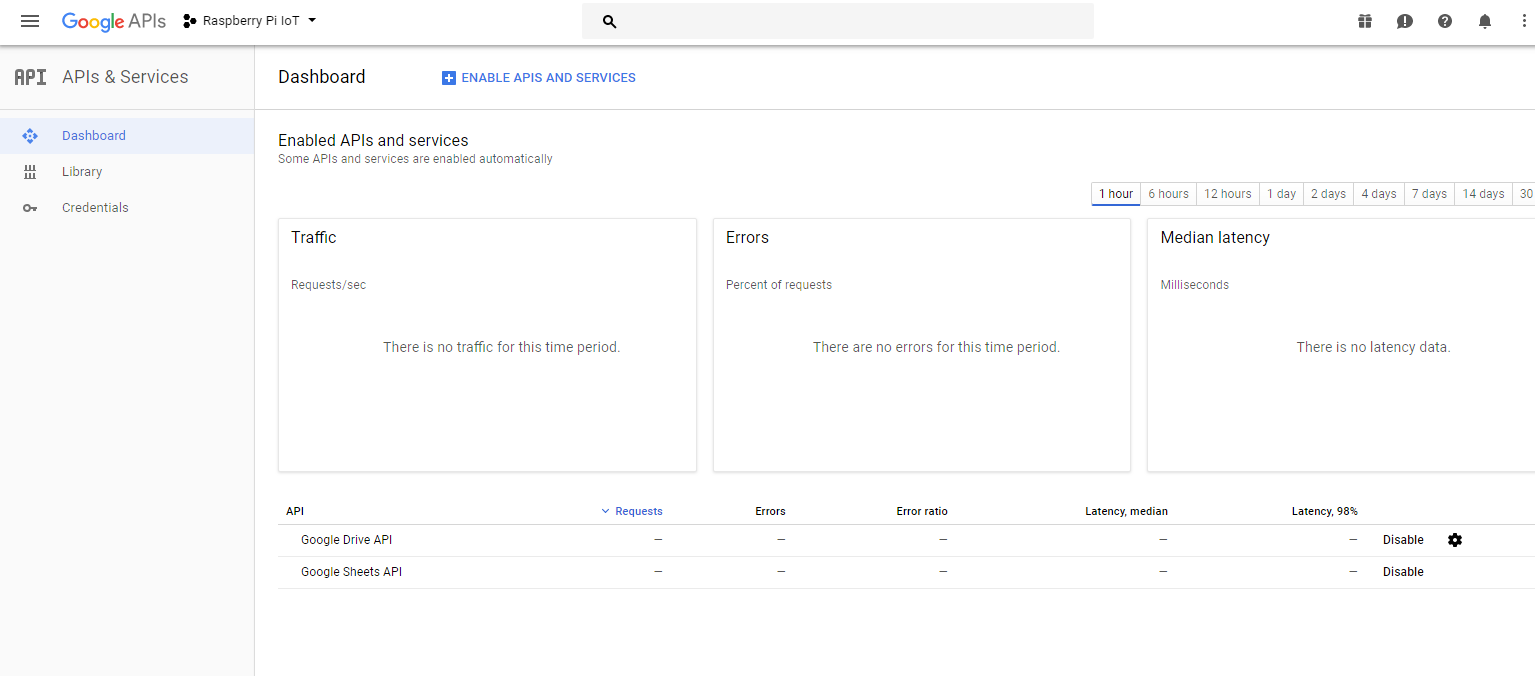Click the APIs & Services heading
The height and width of the screenshot is (676, 1535).
[x=125, y=77]
